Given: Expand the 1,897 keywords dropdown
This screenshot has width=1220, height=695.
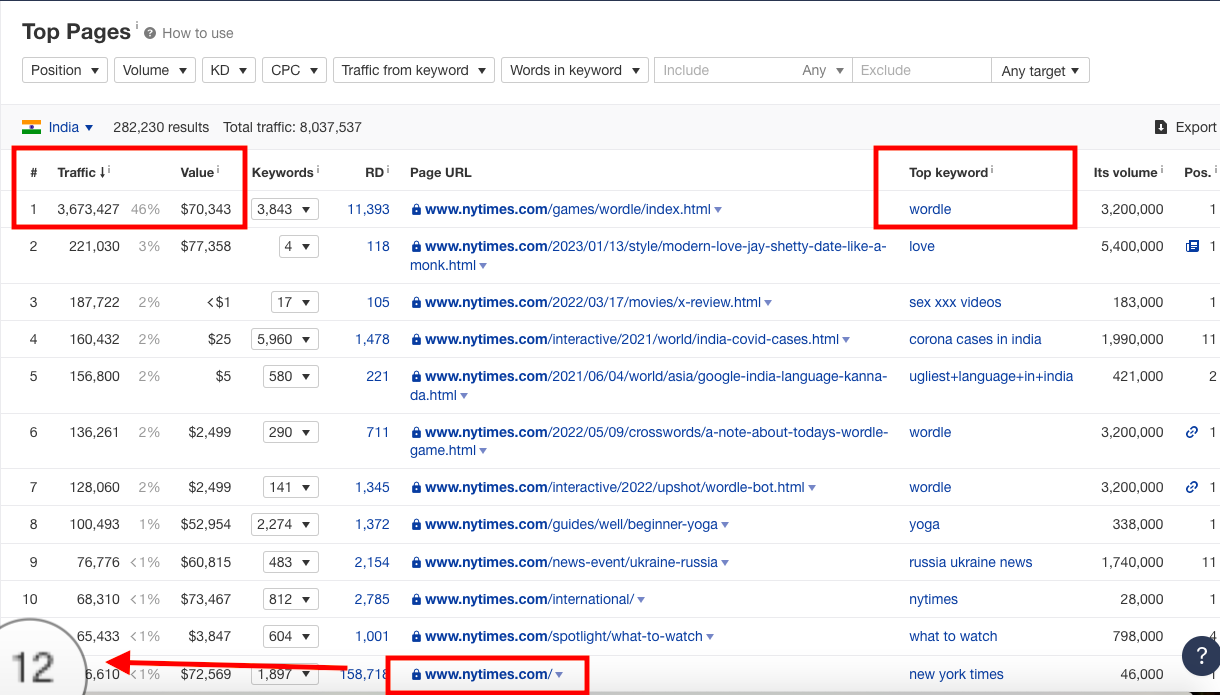Looking at the screenshot, I should click(285, 674).
